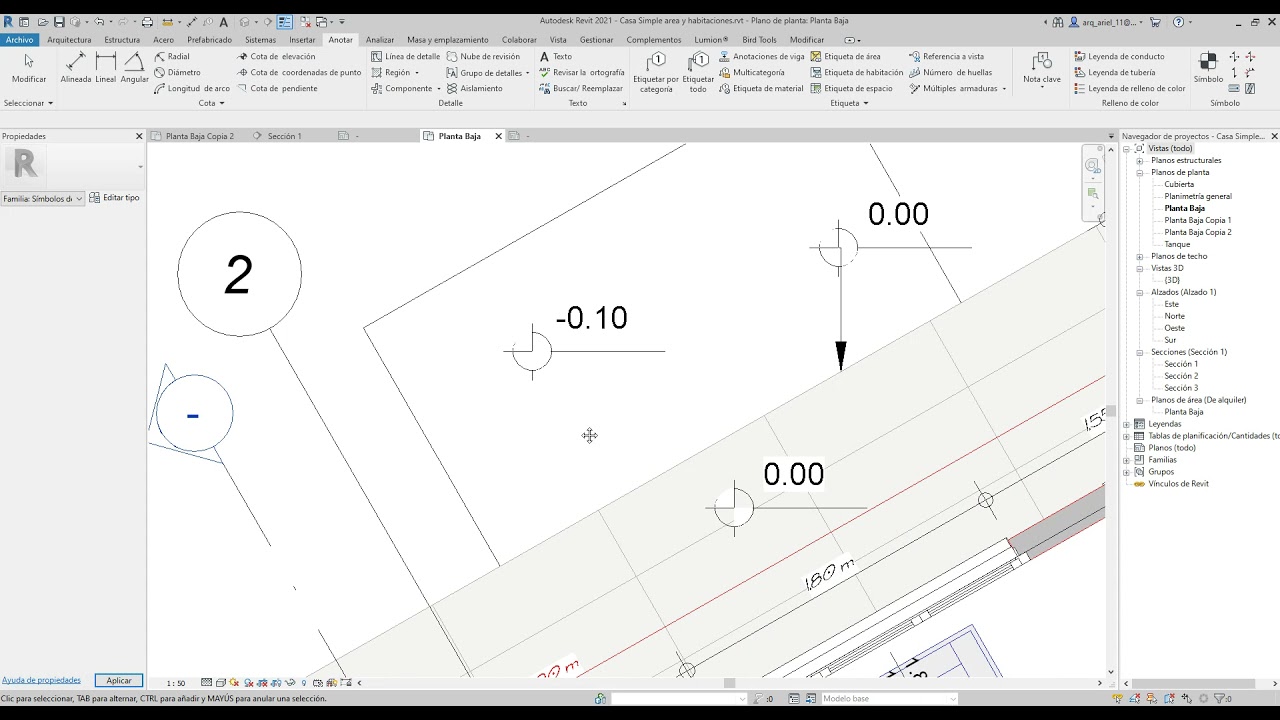Switch to Sección 1 view tab
Screen dimensions: 1280x720
pyautogui.click(x=284, y=136)
